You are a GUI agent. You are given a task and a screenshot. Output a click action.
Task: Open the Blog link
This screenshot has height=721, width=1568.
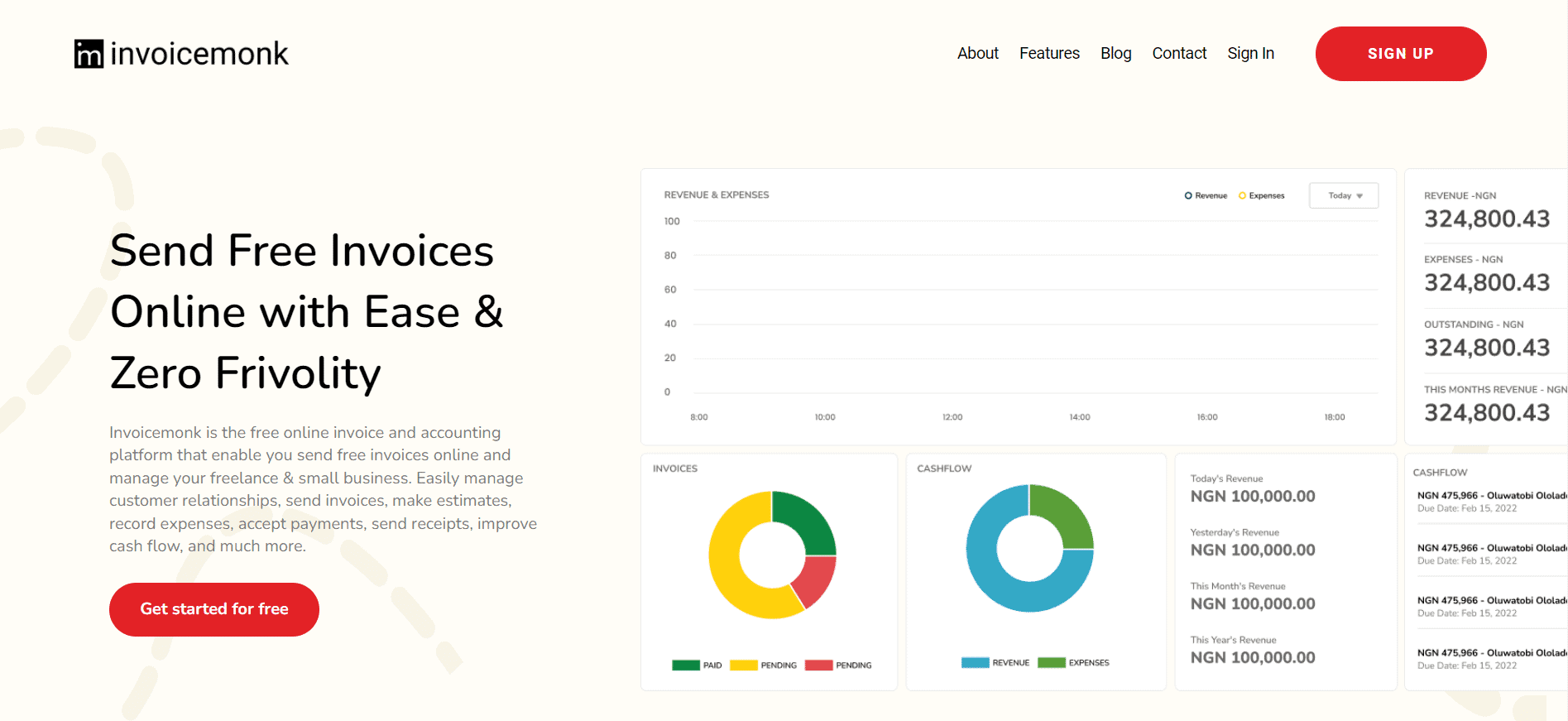tap(1115, 53)
